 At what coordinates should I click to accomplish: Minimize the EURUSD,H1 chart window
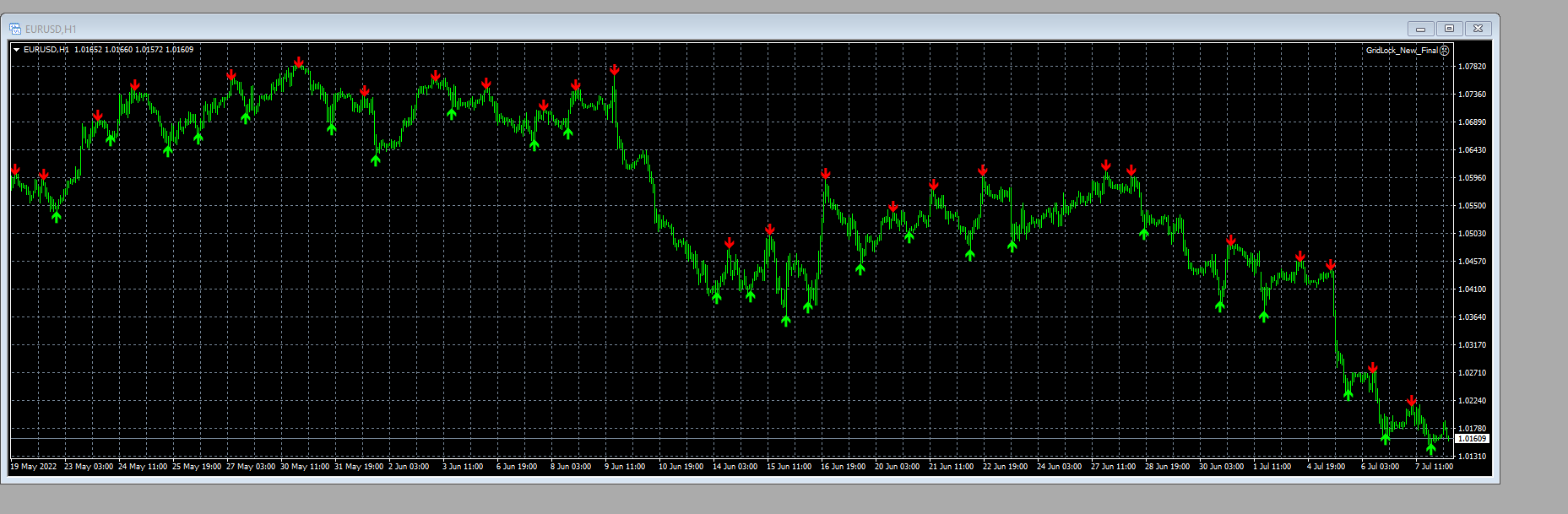point(1421,29)
